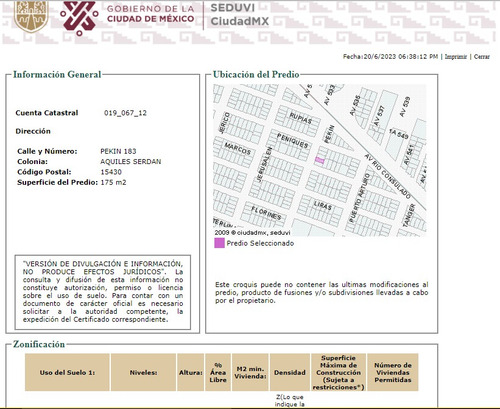Image resolution: width=500 pixels, height=409 pixels.
Task: Click the Predio Seleccionado legend color swatch
Action: (x=219, y=243)
